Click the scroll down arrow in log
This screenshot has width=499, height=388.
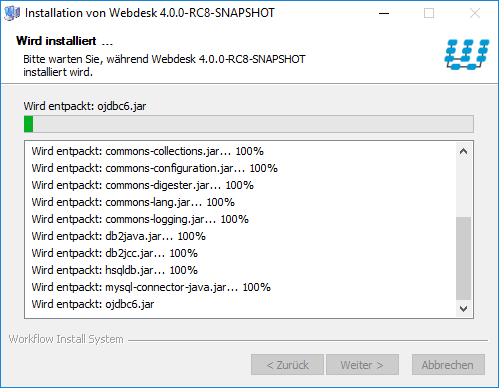tap(463, 309)
